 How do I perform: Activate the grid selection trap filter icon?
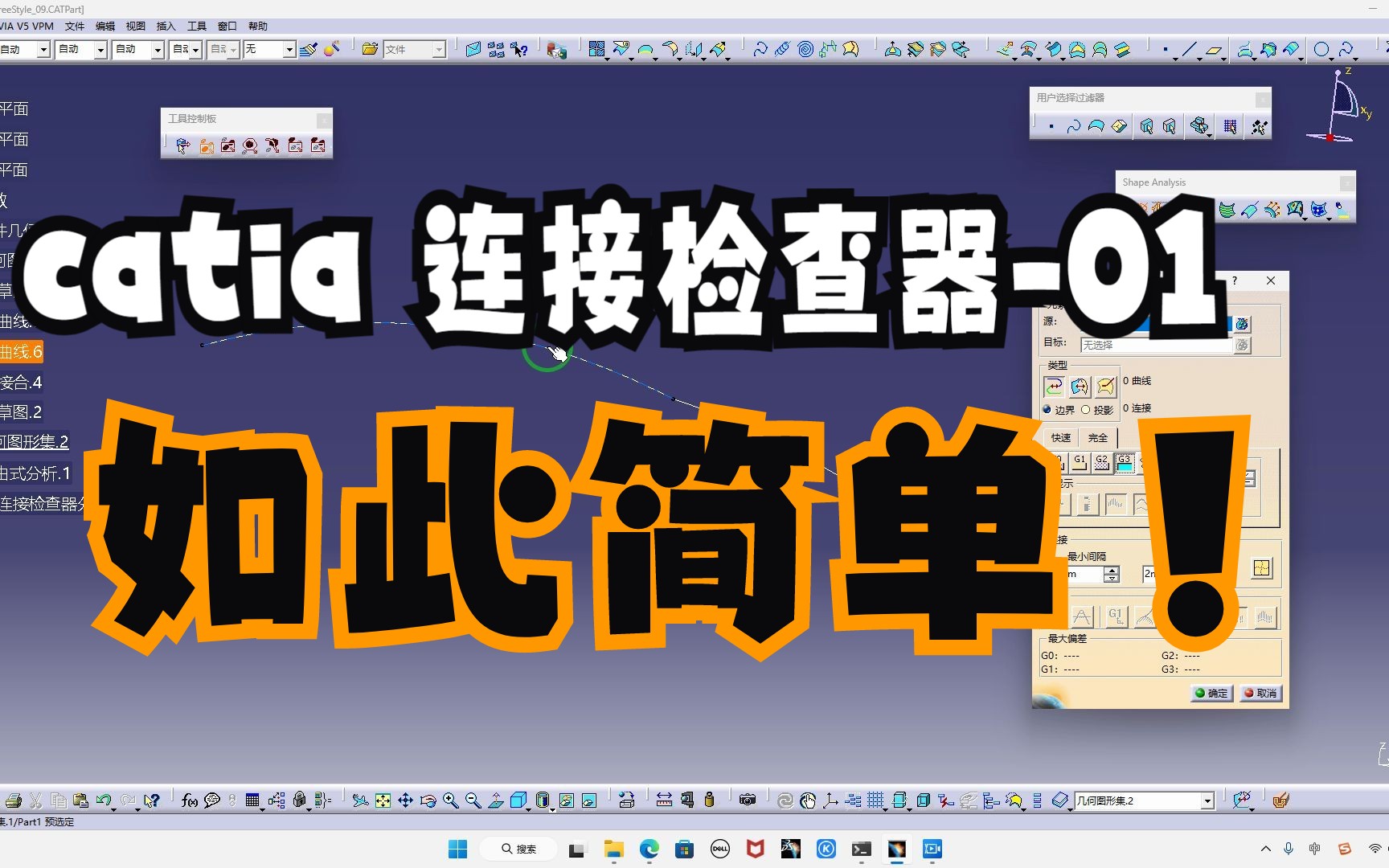1230,126
